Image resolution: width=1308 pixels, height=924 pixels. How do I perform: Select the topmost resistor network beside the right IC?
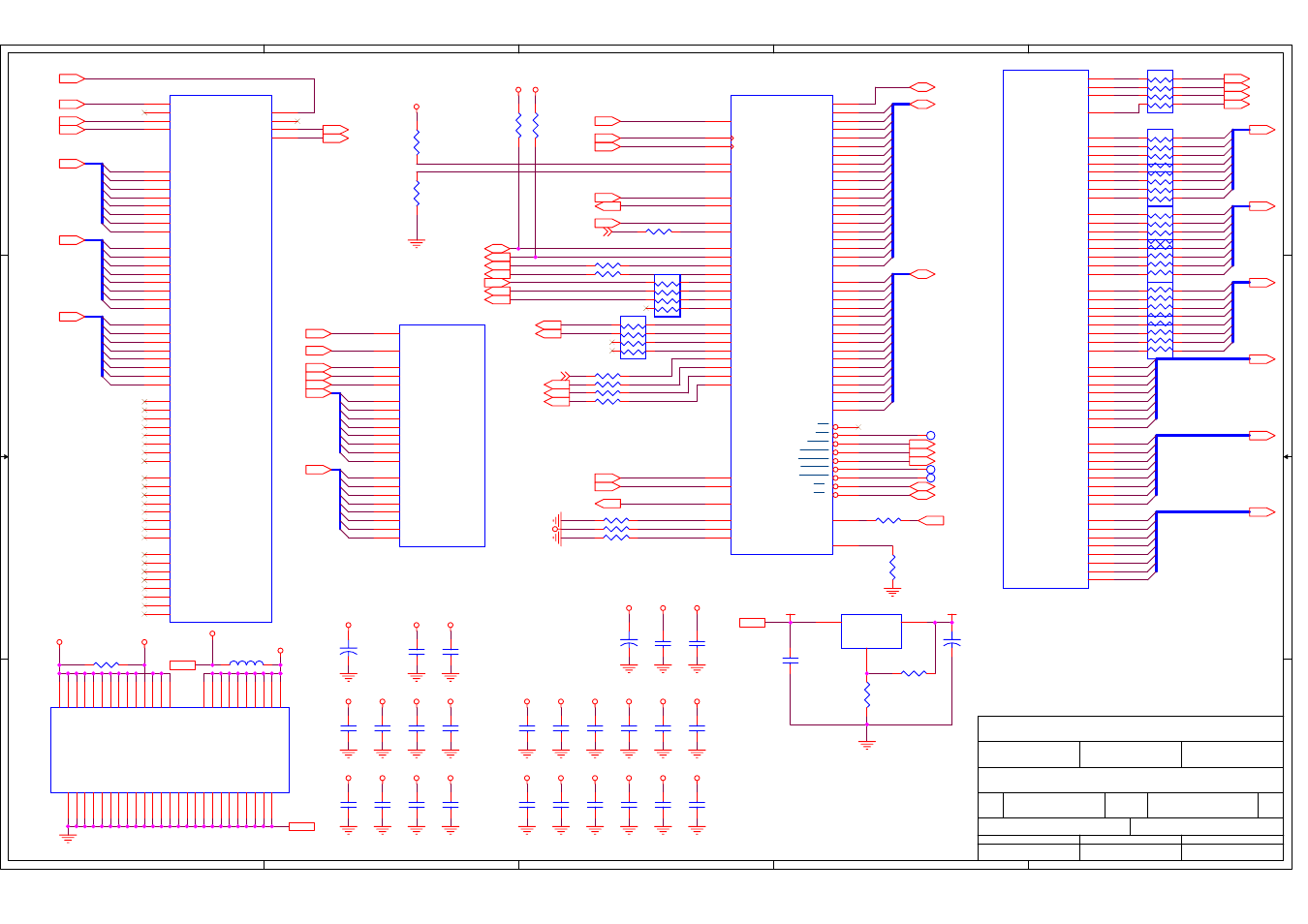tap(1160, 91)
